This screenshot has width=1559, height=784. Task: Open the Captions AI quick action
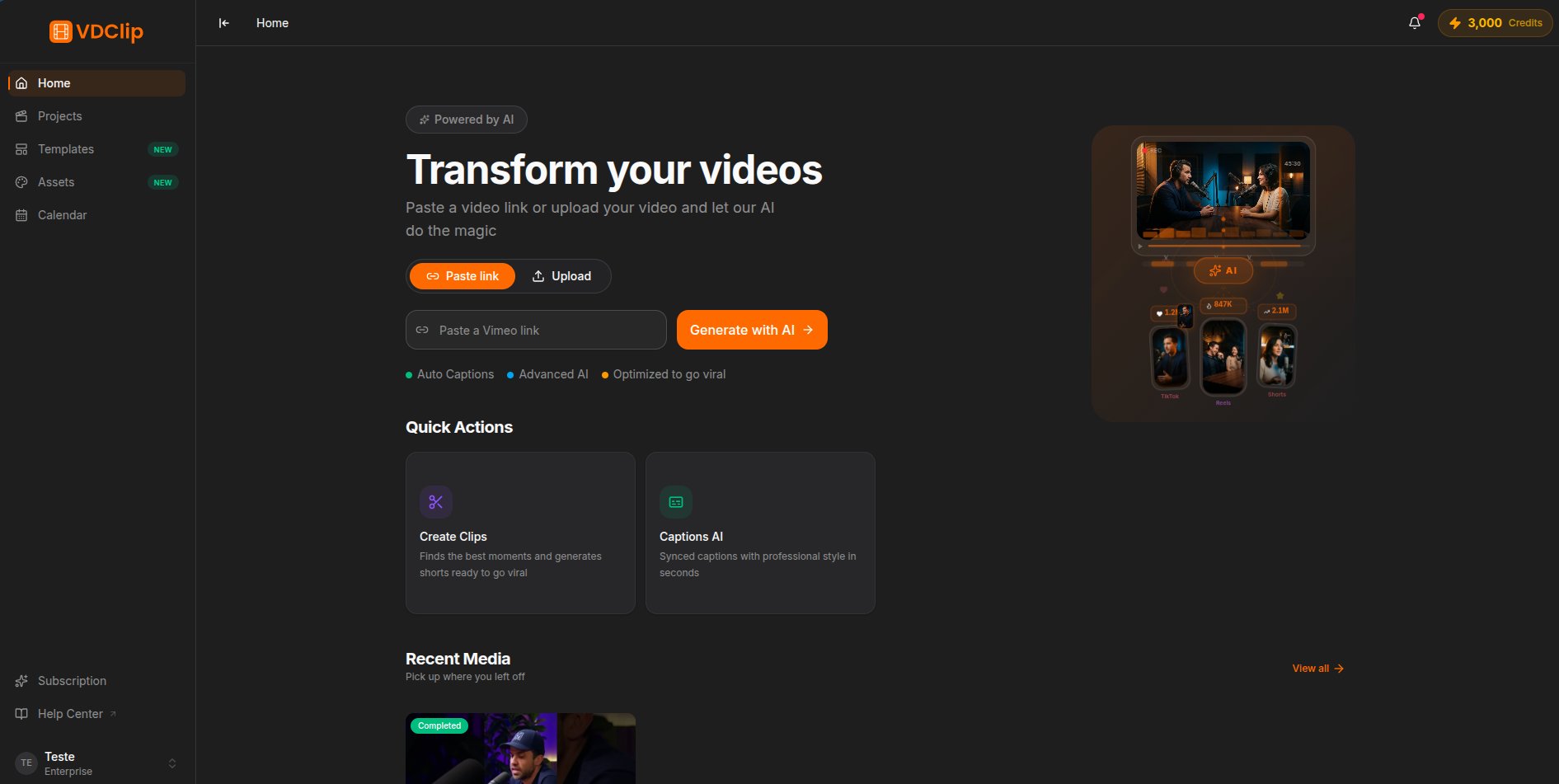[760, 533]
